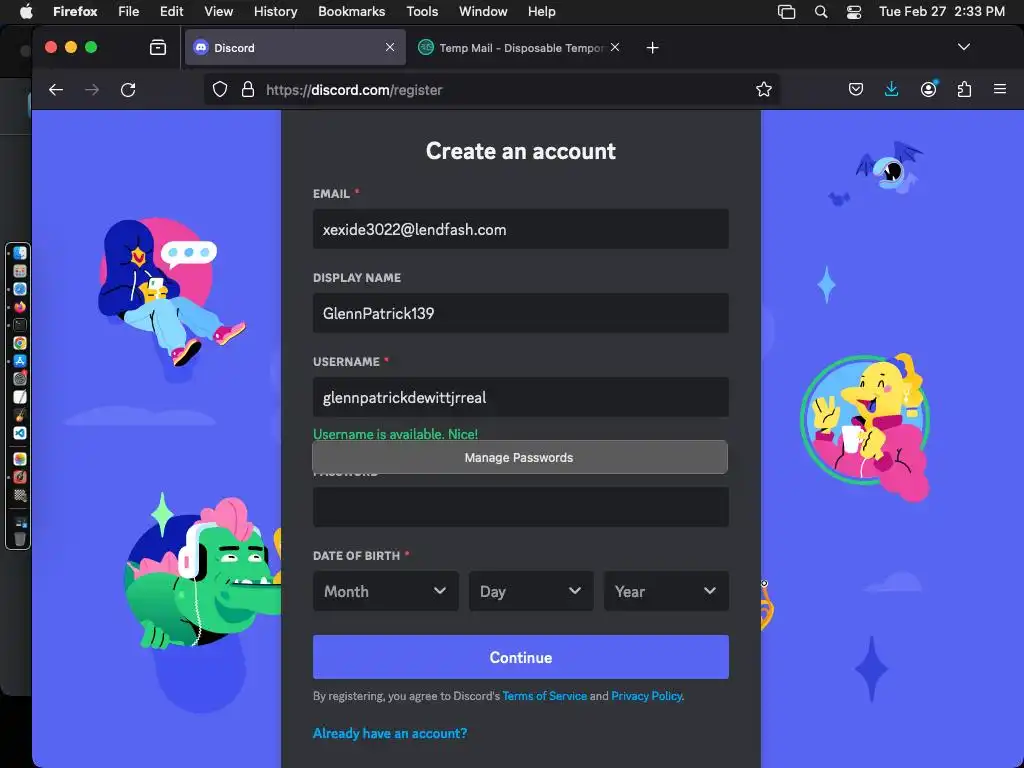Open the Apple menu
This screenshot has width=1024, height=768.
click(26, 12)
